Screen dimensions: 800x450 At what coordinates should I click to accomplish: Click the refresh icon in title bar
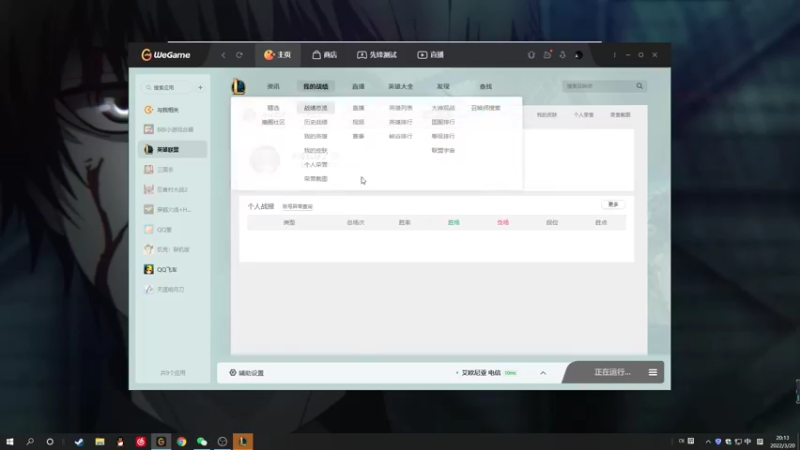(x=239, y=55)
